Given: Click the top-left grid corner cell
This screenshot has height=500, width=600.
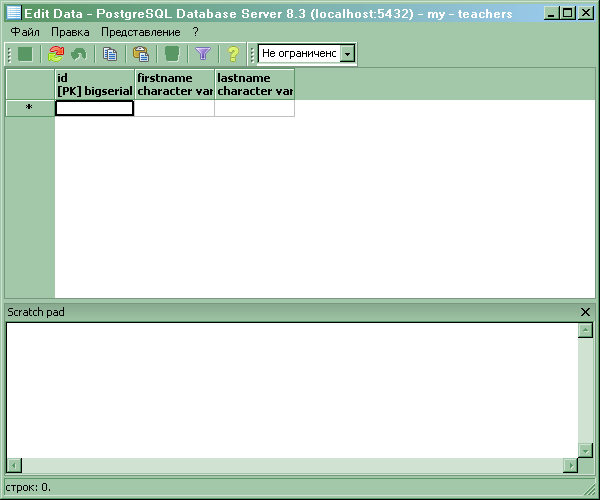Looking at the screenshot, I should (29, 84).
